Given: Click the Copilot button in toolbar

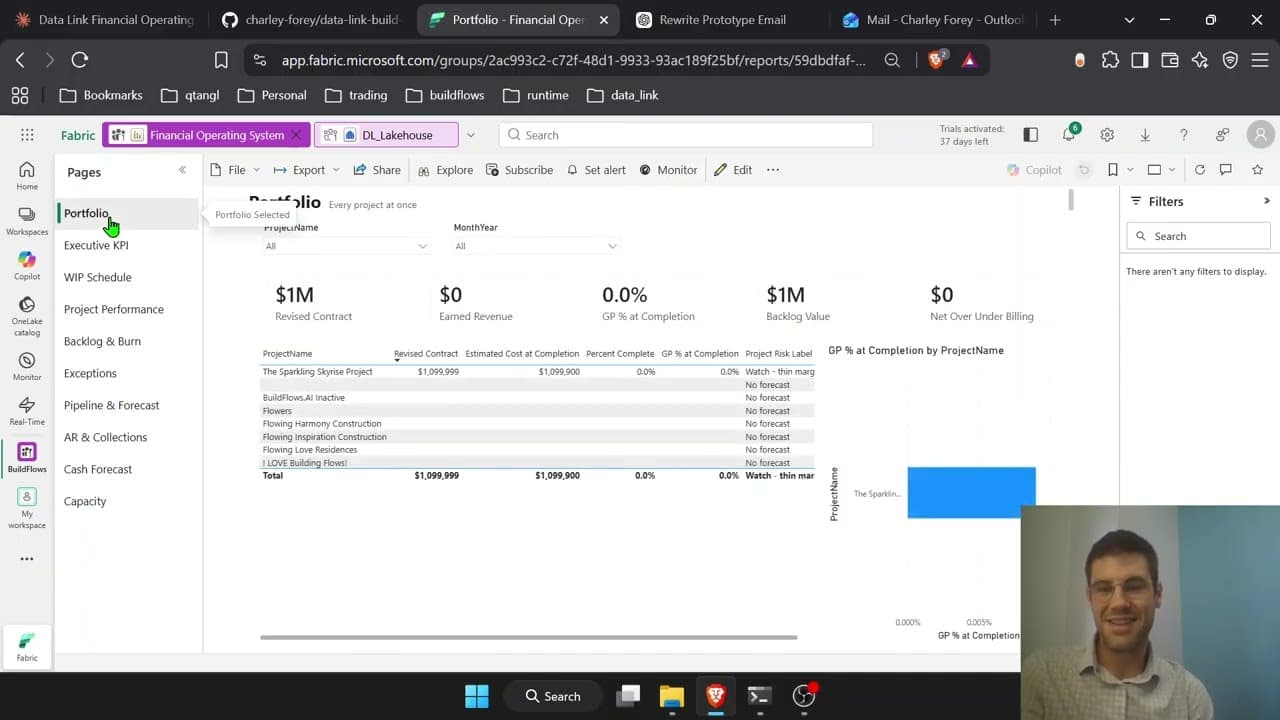Looking at the screenshot, I should (1035, 170).
